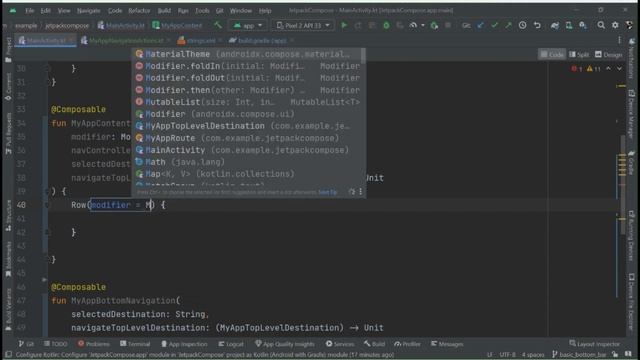640x360 pixels.
Task: Open the UTF-8 encoding selector
Action: (507, 354)
